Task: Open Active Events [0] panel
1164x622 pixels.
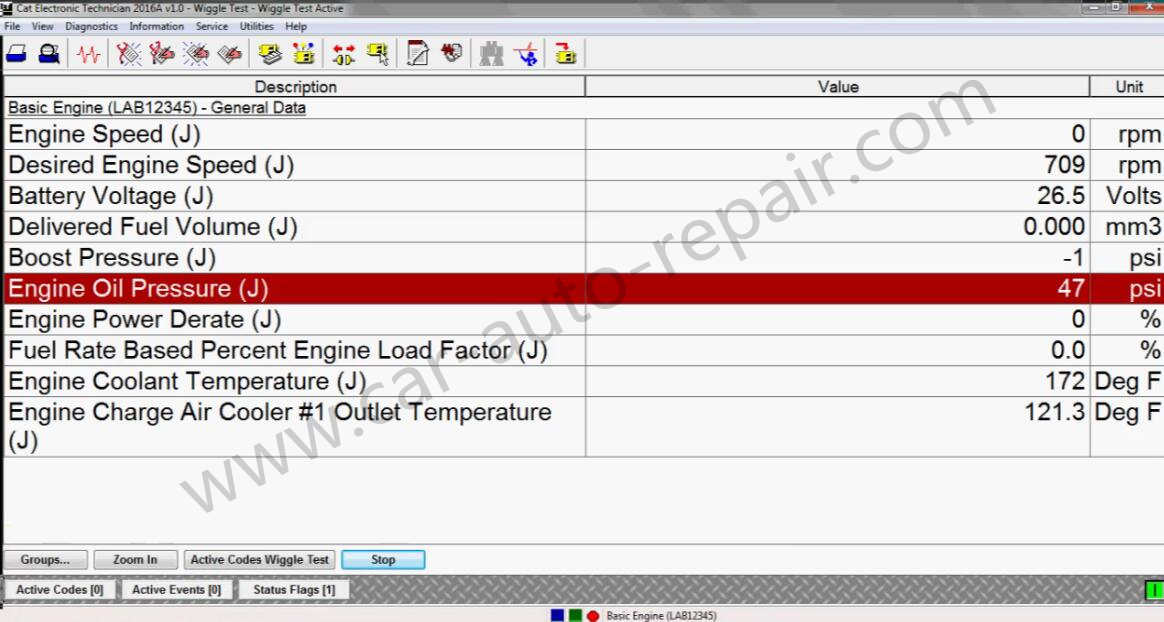Action: pyautogui.click(x=177, y=589)
